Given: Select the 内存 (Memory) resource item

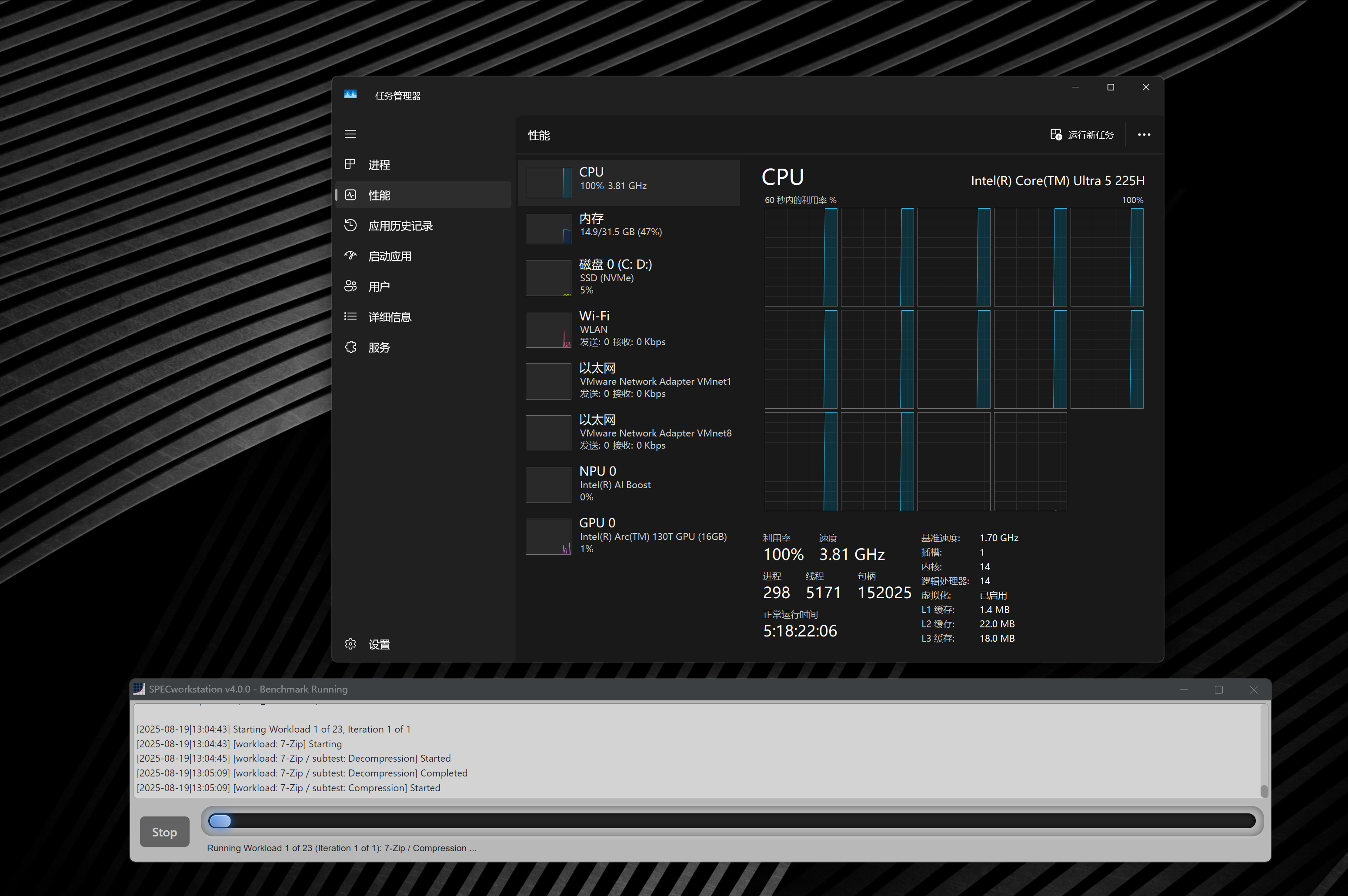Looking at the screenshot, I should tap(629, 229).
